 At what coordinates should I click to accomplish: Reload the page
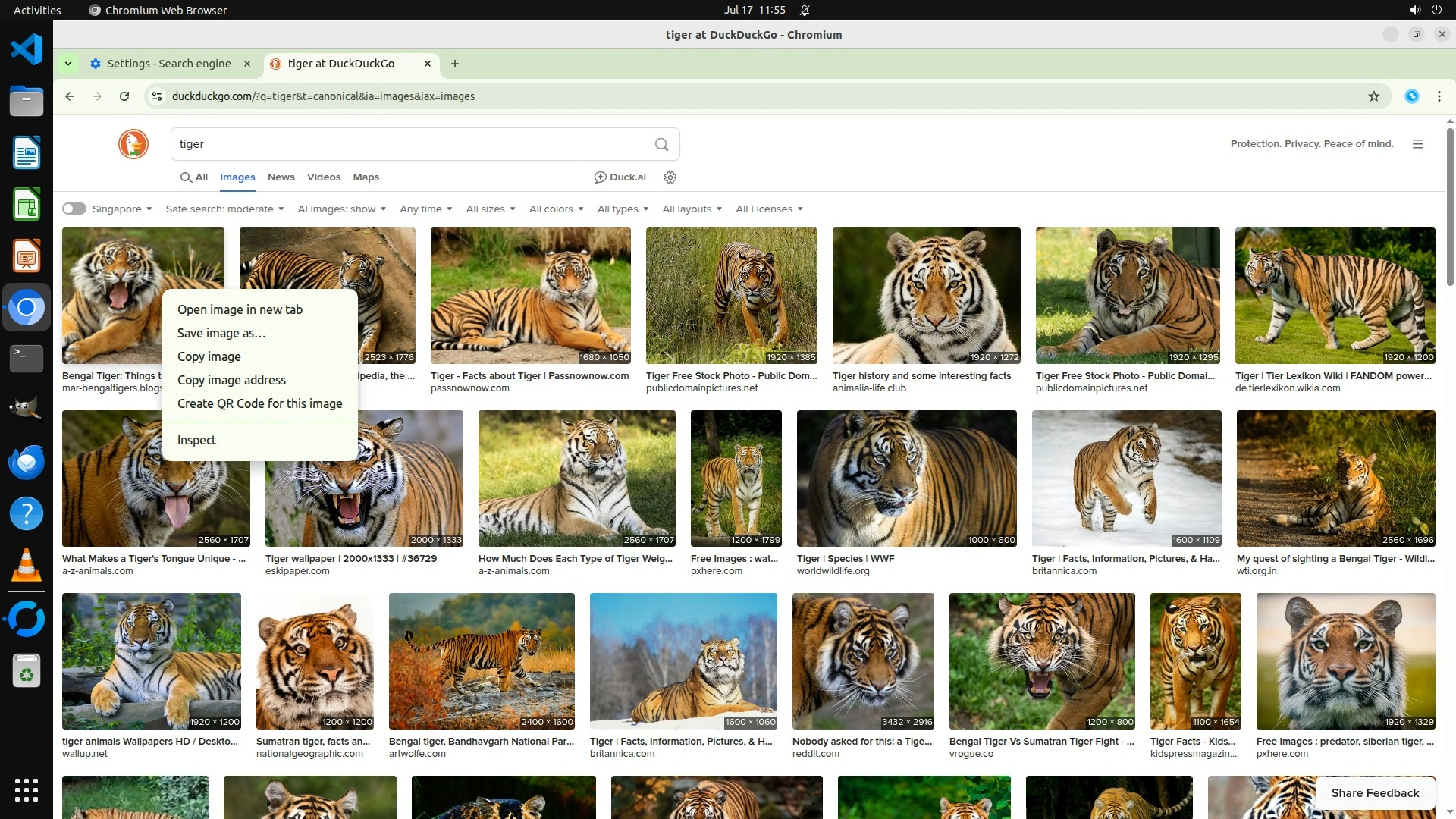[x=124, y=96]
